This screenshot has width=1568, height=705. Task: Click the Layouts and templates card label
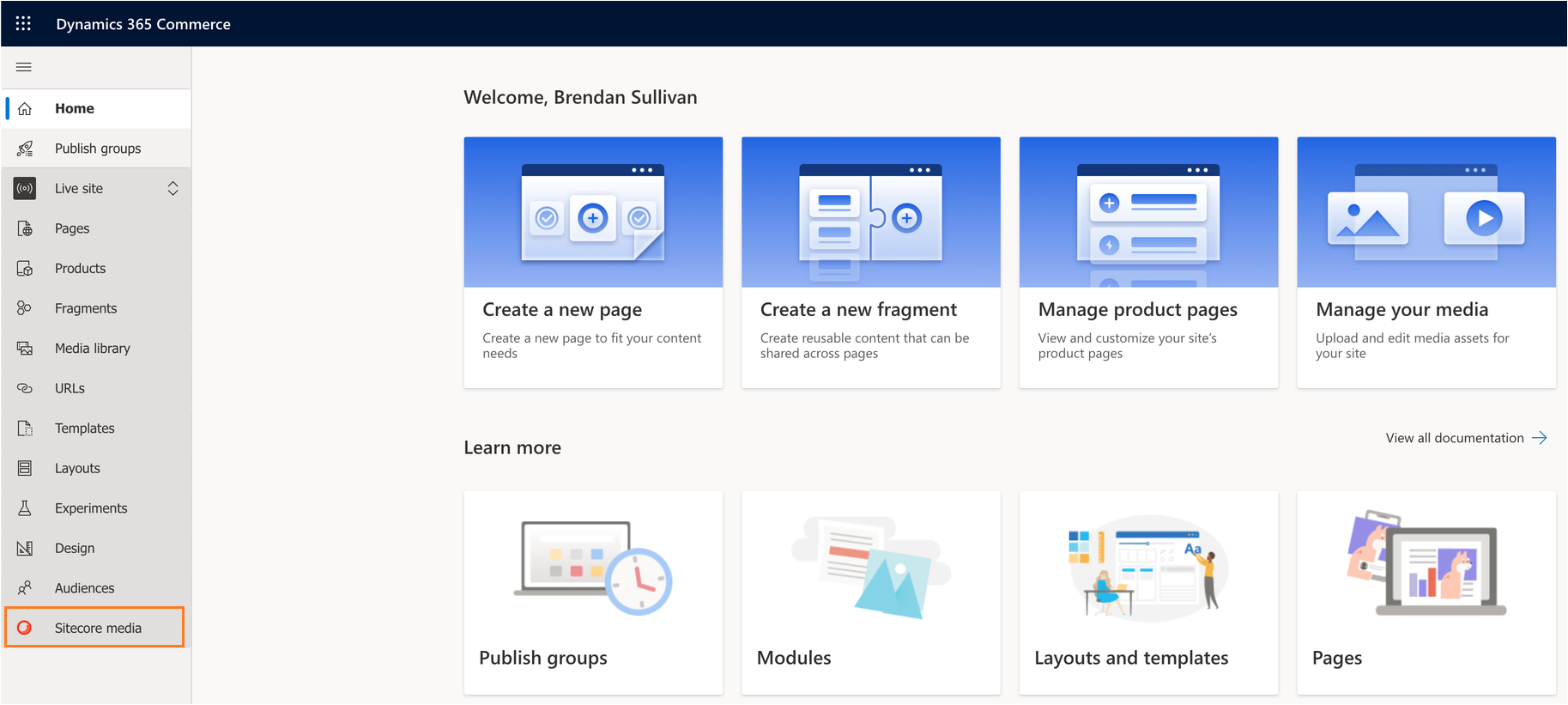[1131, 659]
